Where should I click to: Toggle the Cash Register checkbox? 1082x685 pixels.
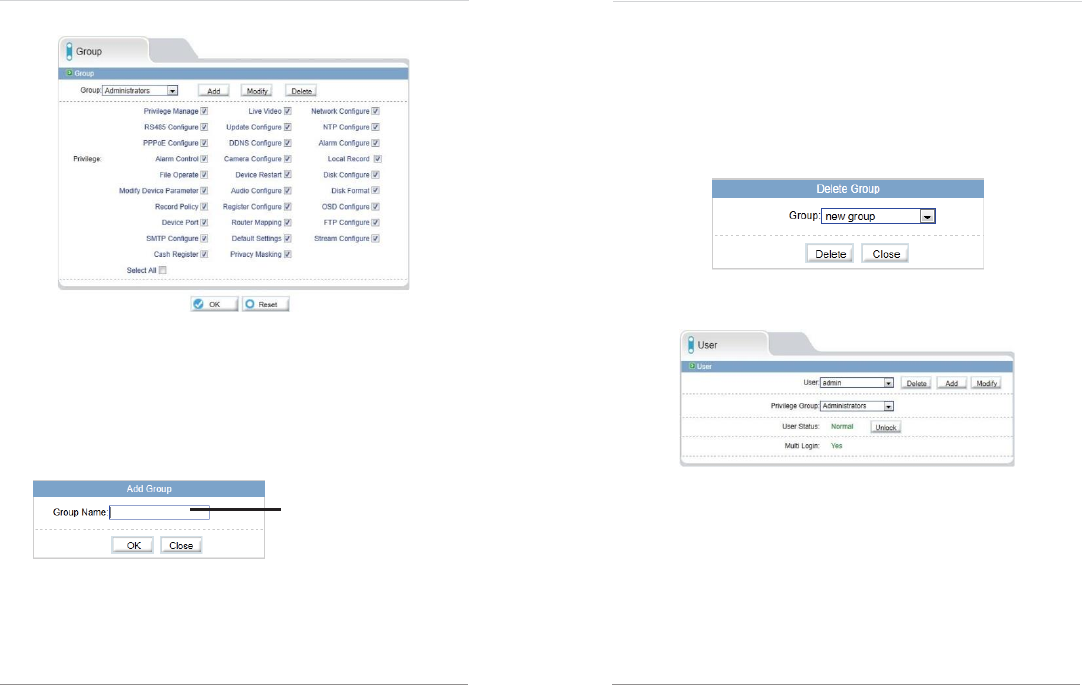pos(204,255)
